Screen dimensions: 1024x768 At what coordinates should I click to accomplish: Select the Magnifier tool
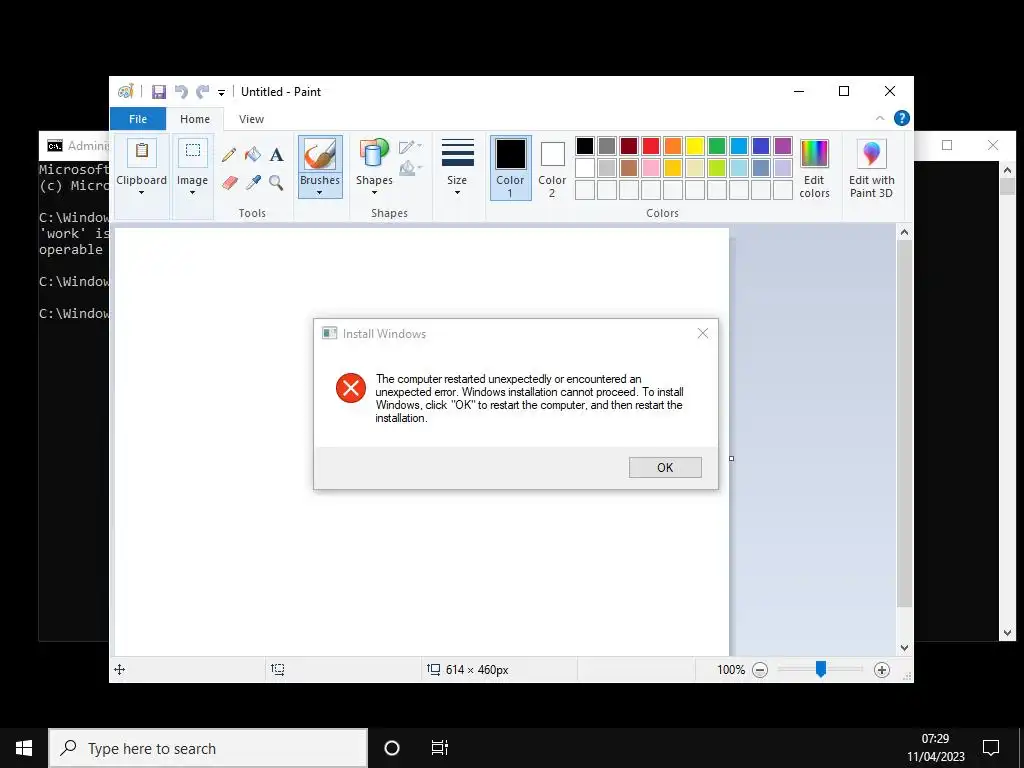coord(276,182)
